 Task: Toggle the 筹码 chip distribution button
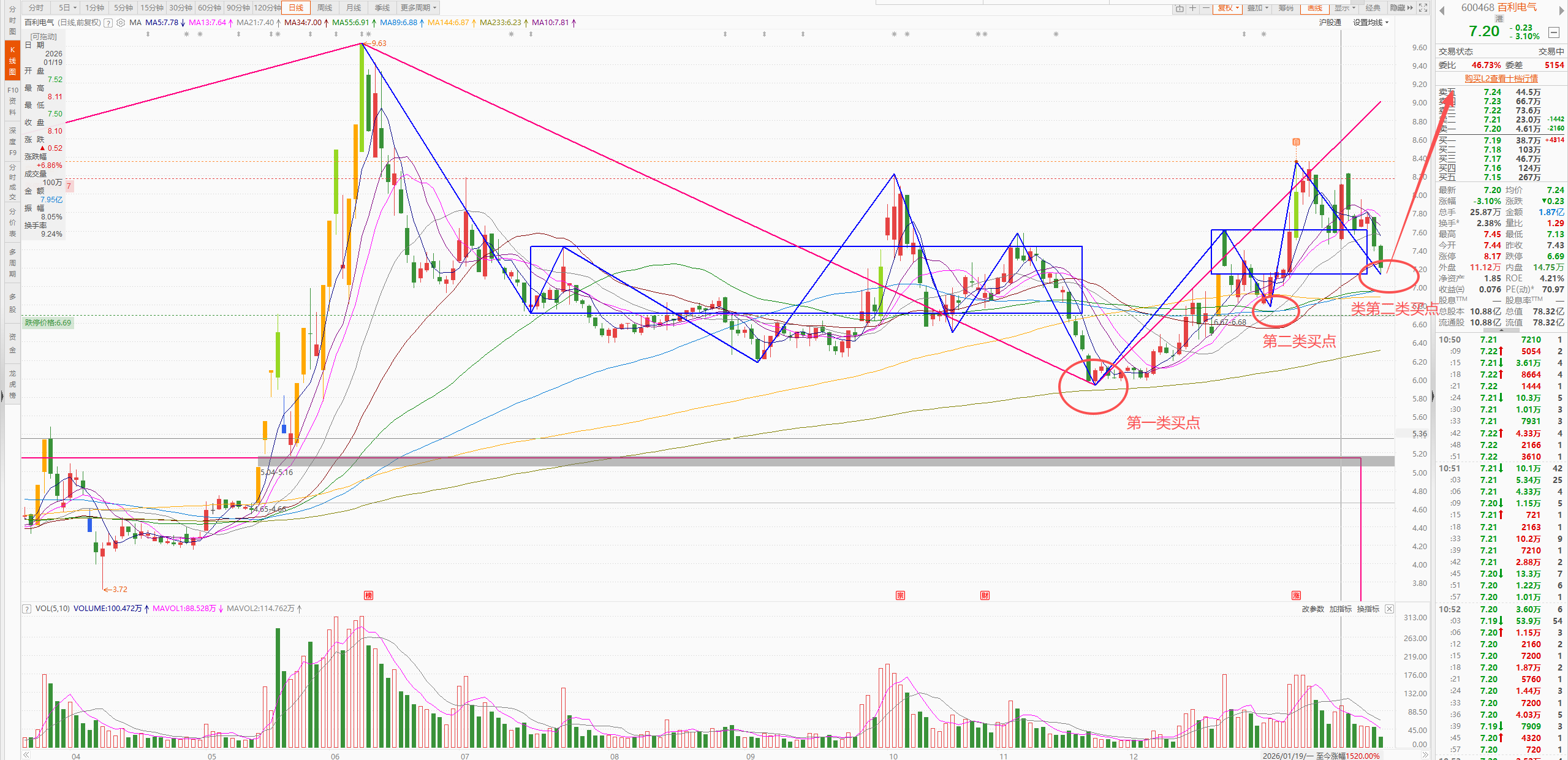1286,8
